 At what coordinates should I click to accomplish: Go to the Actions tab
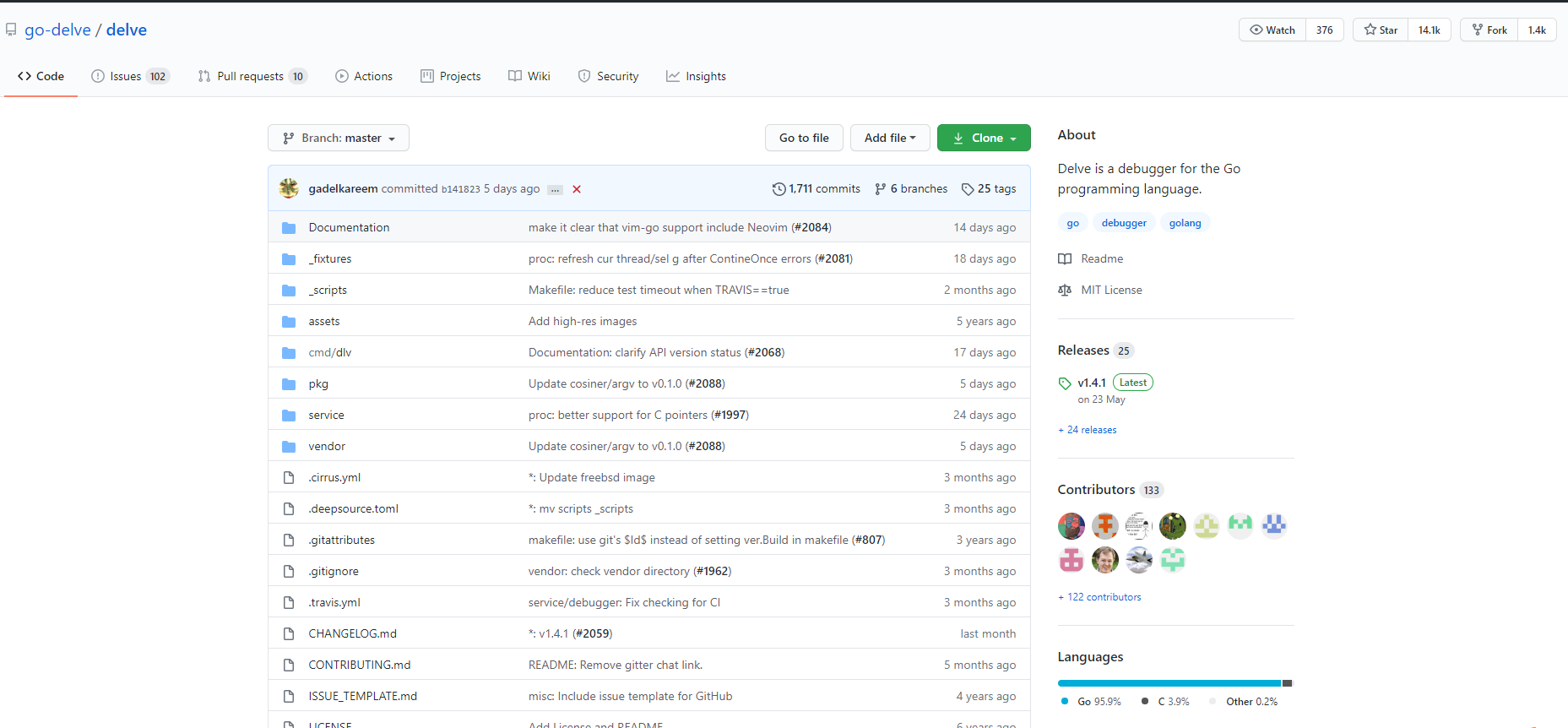364,76
